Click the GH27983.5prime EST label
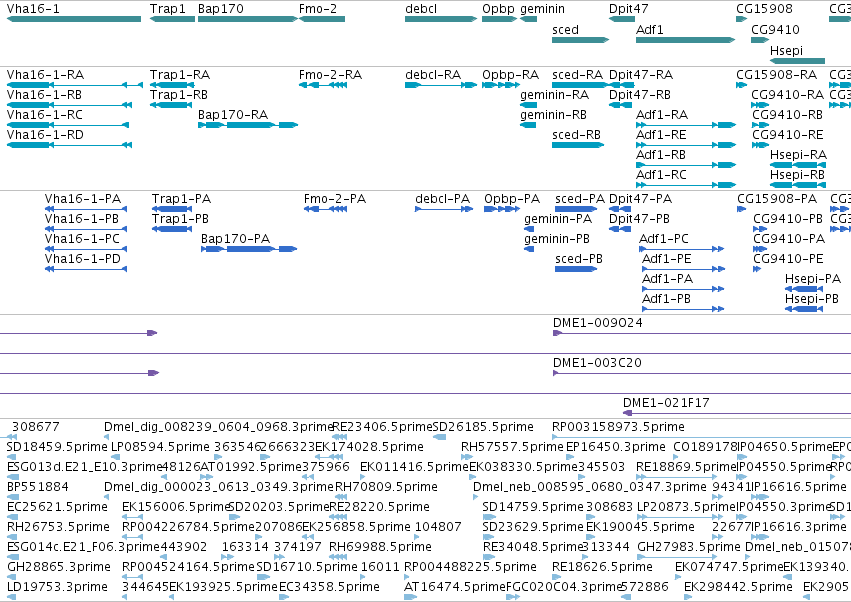 688,547
